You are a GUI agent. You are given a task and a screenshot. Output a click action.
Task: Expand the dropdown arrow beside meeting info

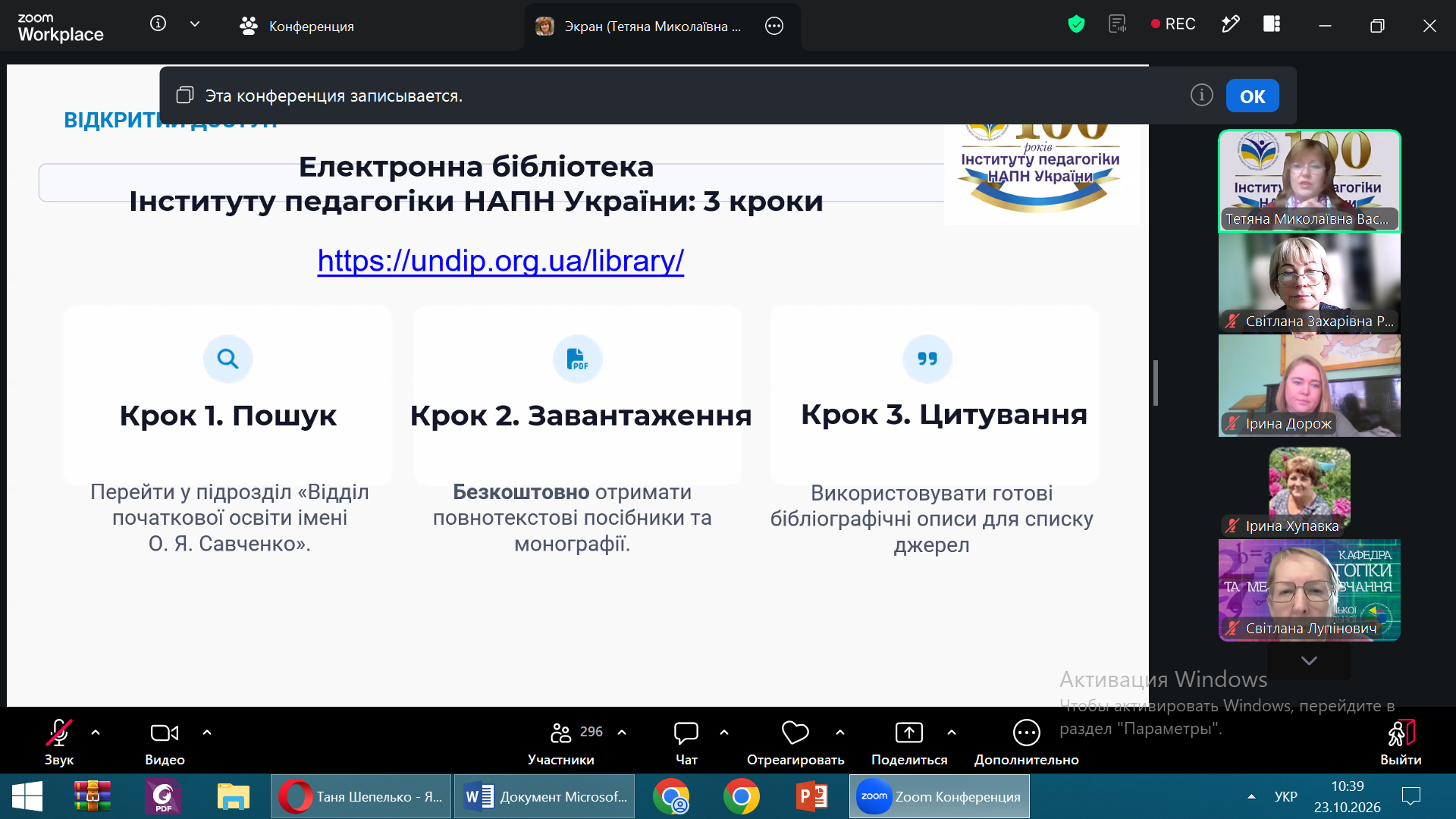(195, 24)
